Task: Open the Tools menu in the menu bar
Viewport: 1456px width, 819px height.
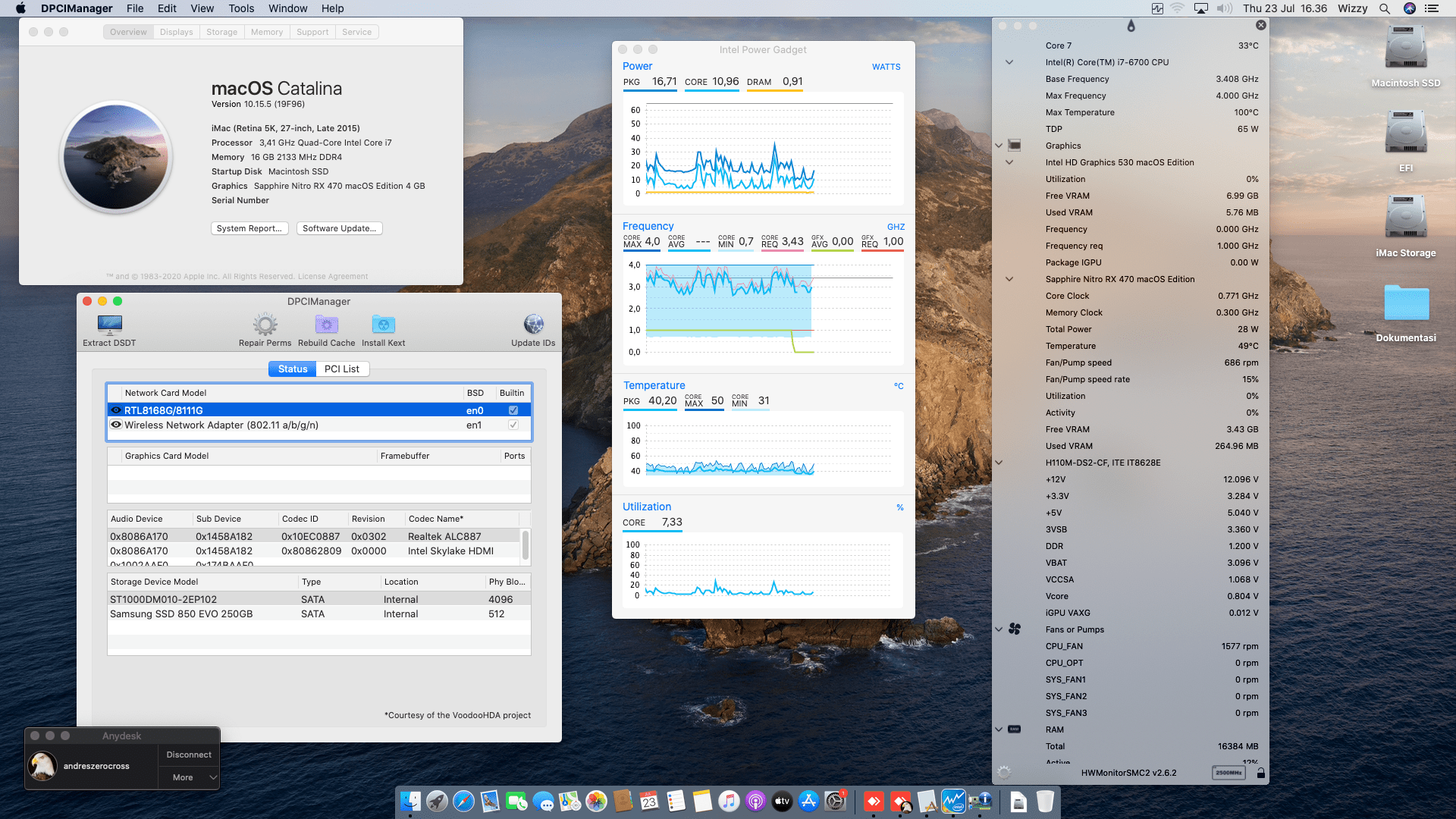Action: tap(240, 8)
